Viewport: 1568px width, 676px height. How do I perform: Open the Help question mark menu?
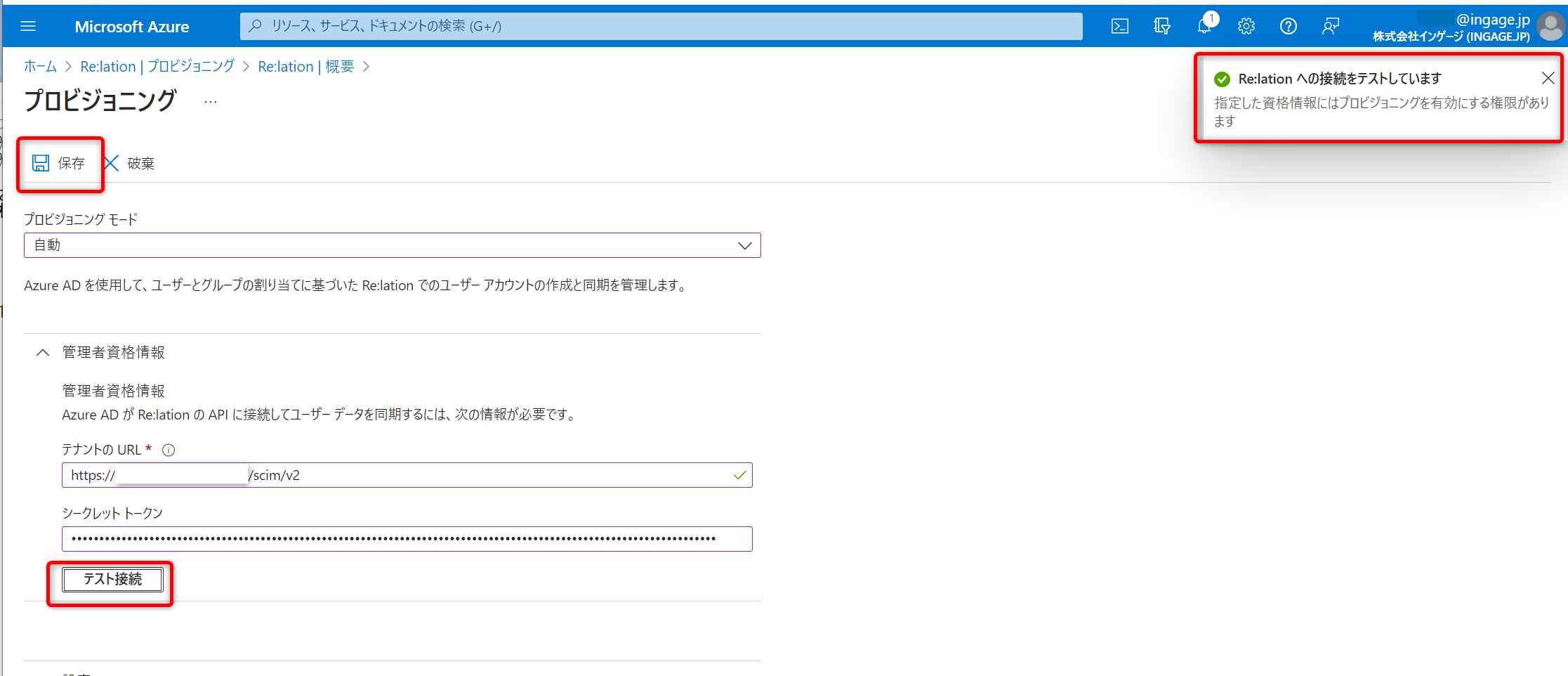click(x=1288, y=26)
